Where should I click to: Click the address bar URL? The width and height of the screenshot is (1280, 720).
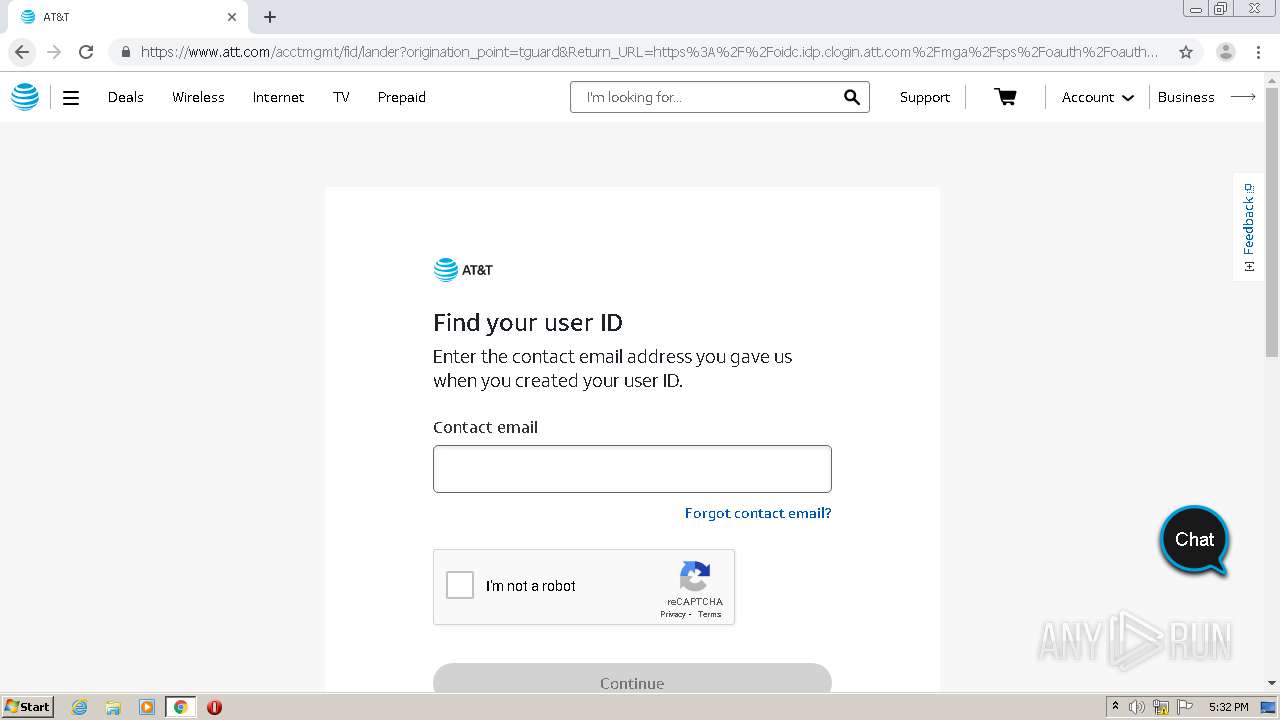[649, 52]
